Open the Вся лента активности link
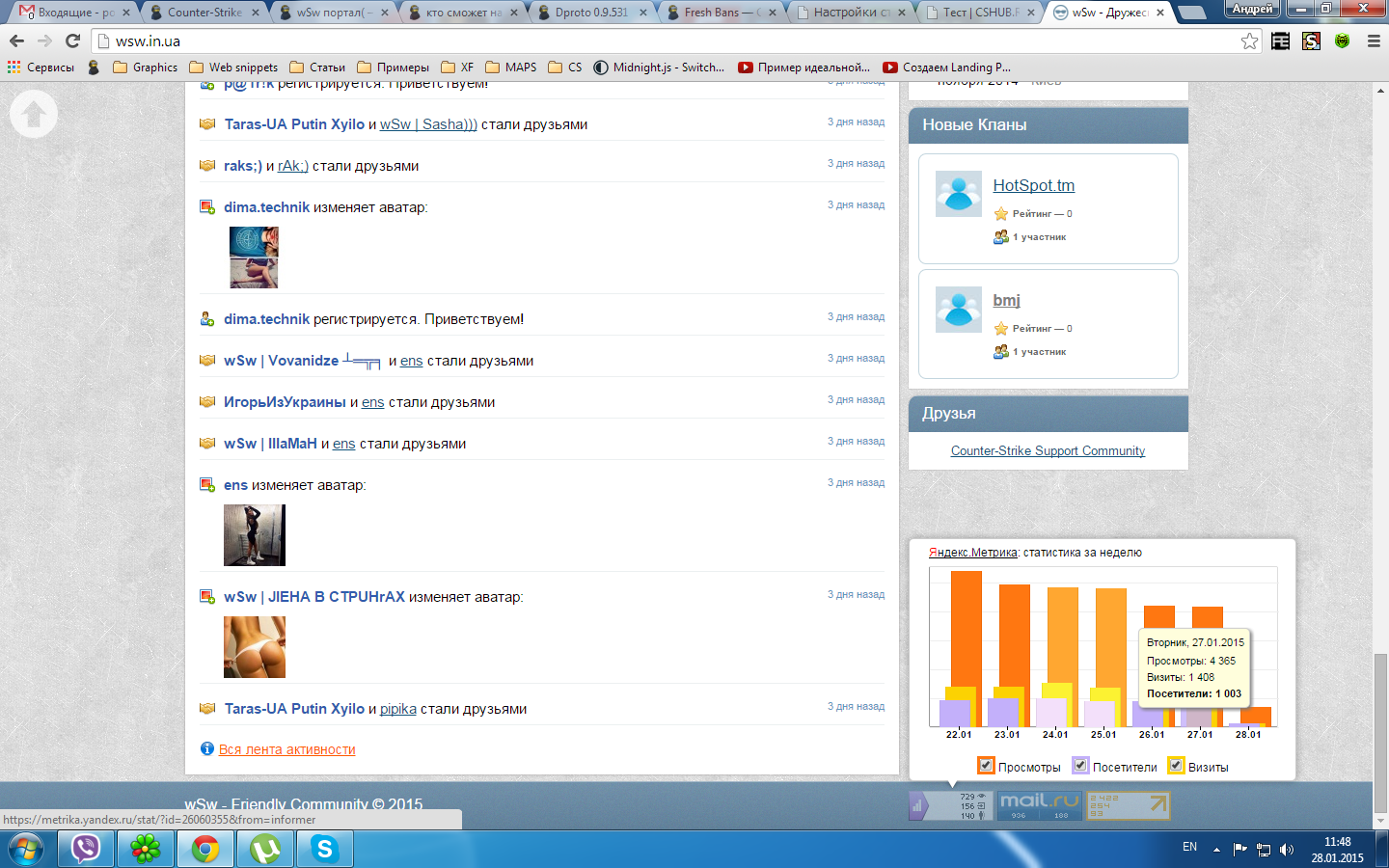The width and height of the screenshot is (1389, 868). pyautogui.click(x=286, y=749)
